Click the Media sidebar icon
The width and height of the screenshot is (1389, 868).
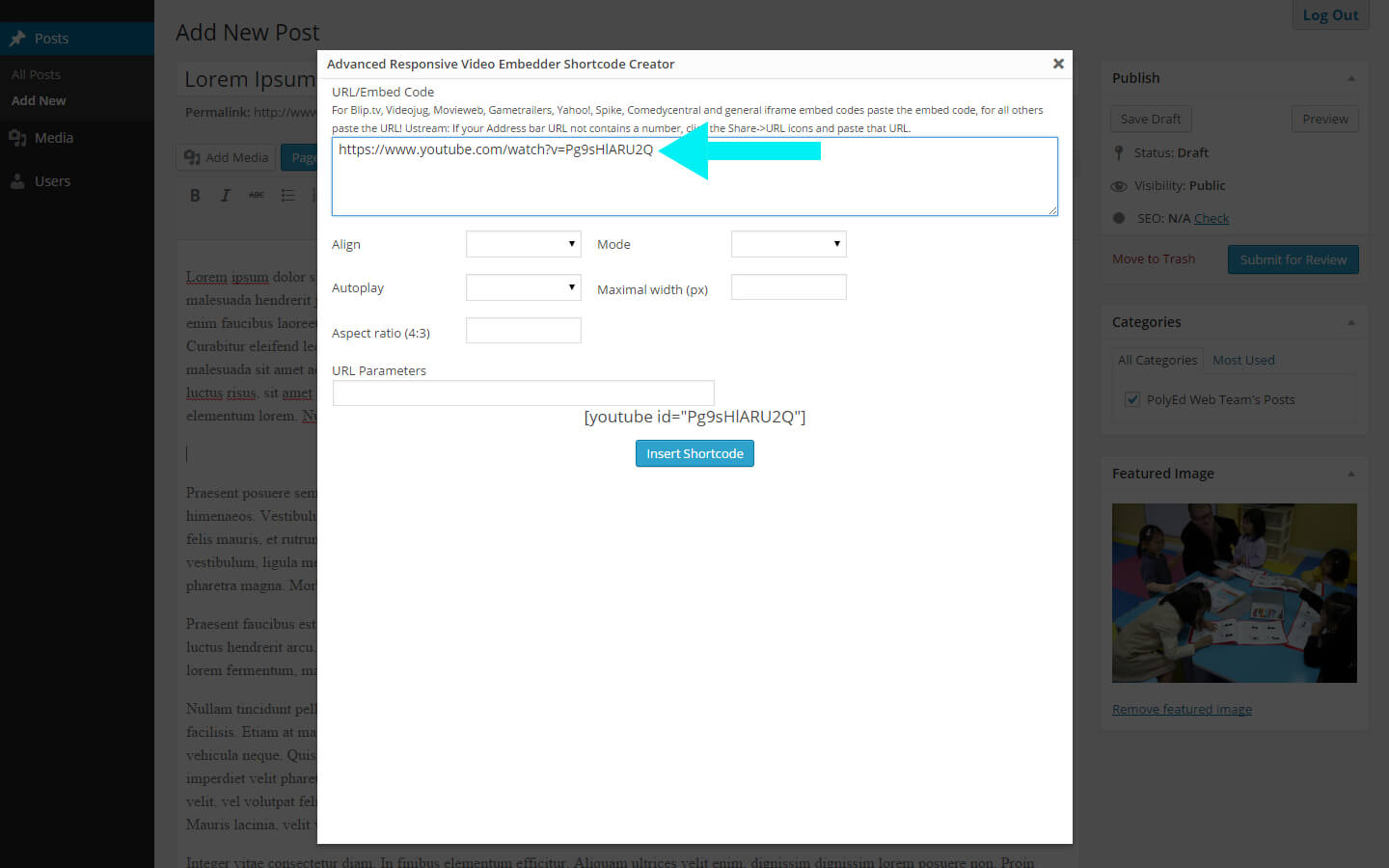pyautogui.click(x=17, y=138)
